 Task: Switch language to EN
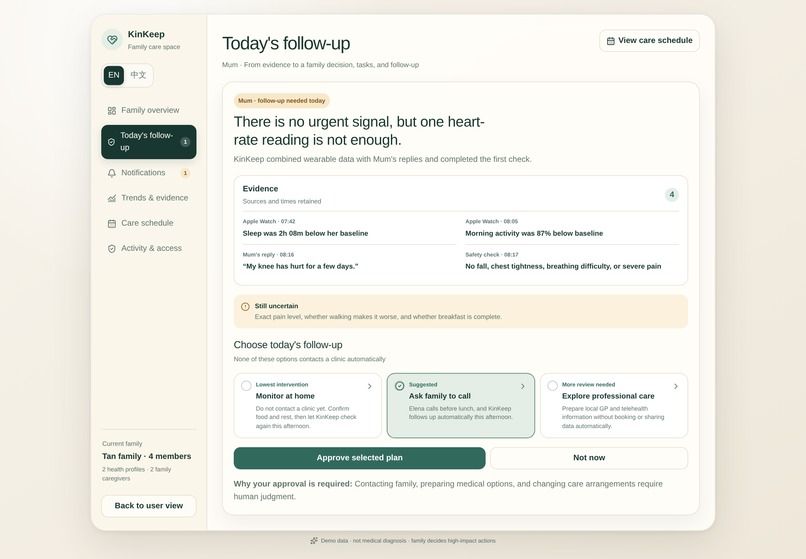[114, 75]
